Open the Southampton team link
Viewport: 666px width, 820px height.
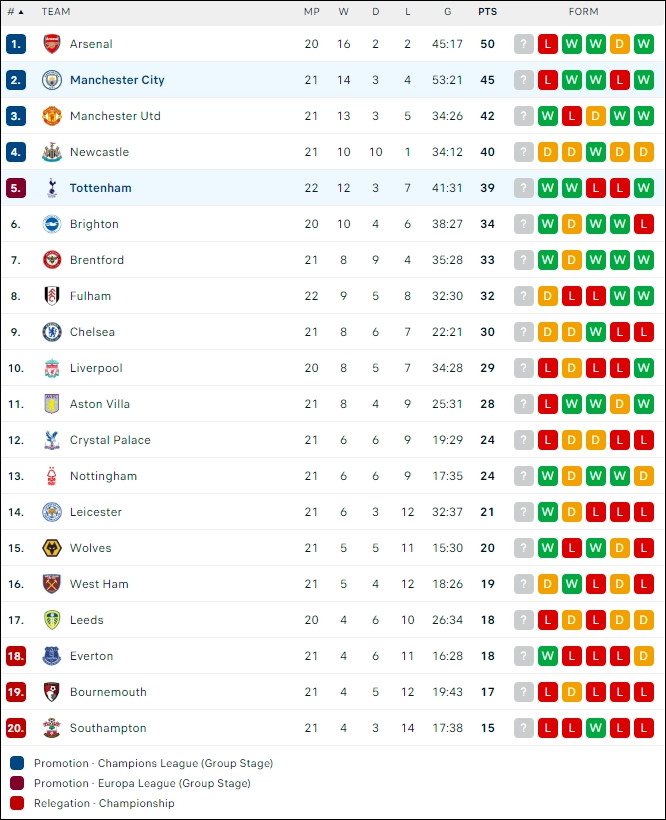click(108, 728)
